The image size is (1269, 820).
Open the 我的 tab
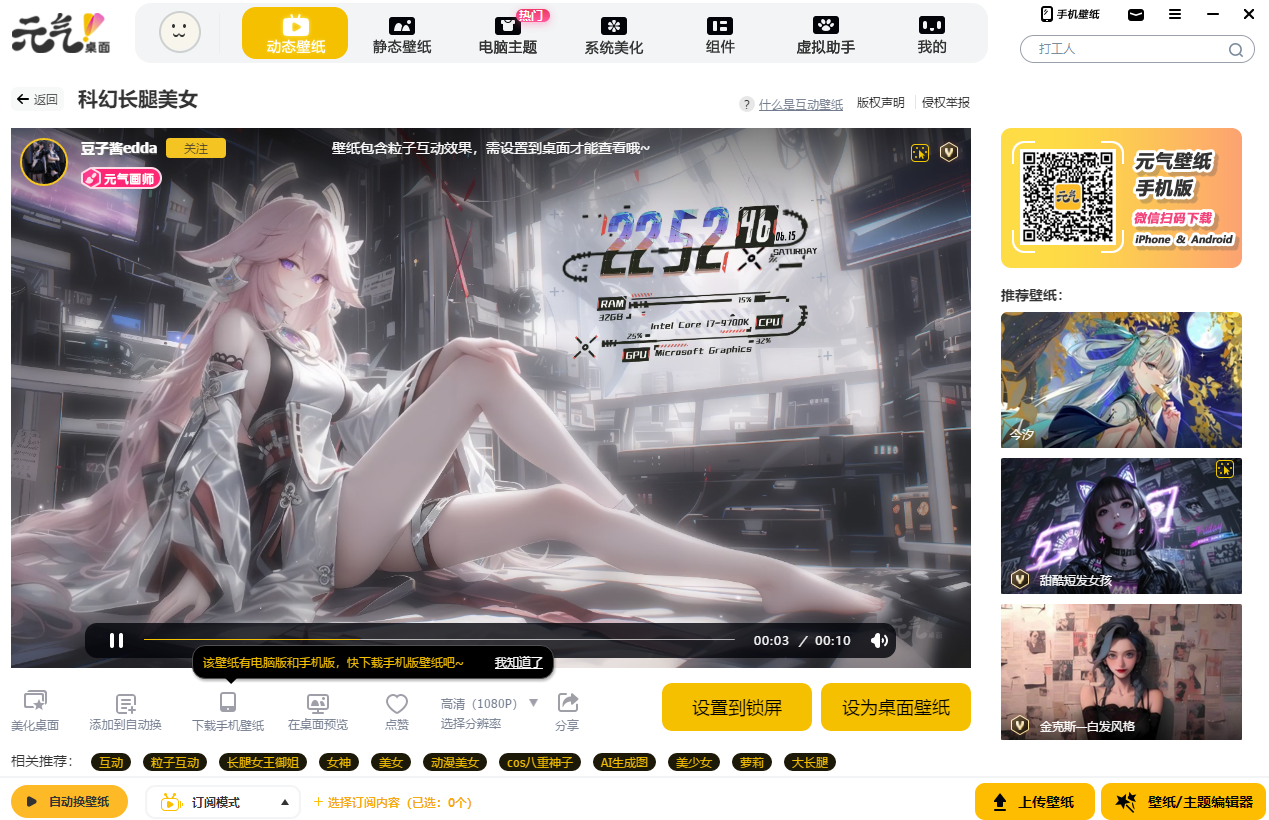point(932,33)
